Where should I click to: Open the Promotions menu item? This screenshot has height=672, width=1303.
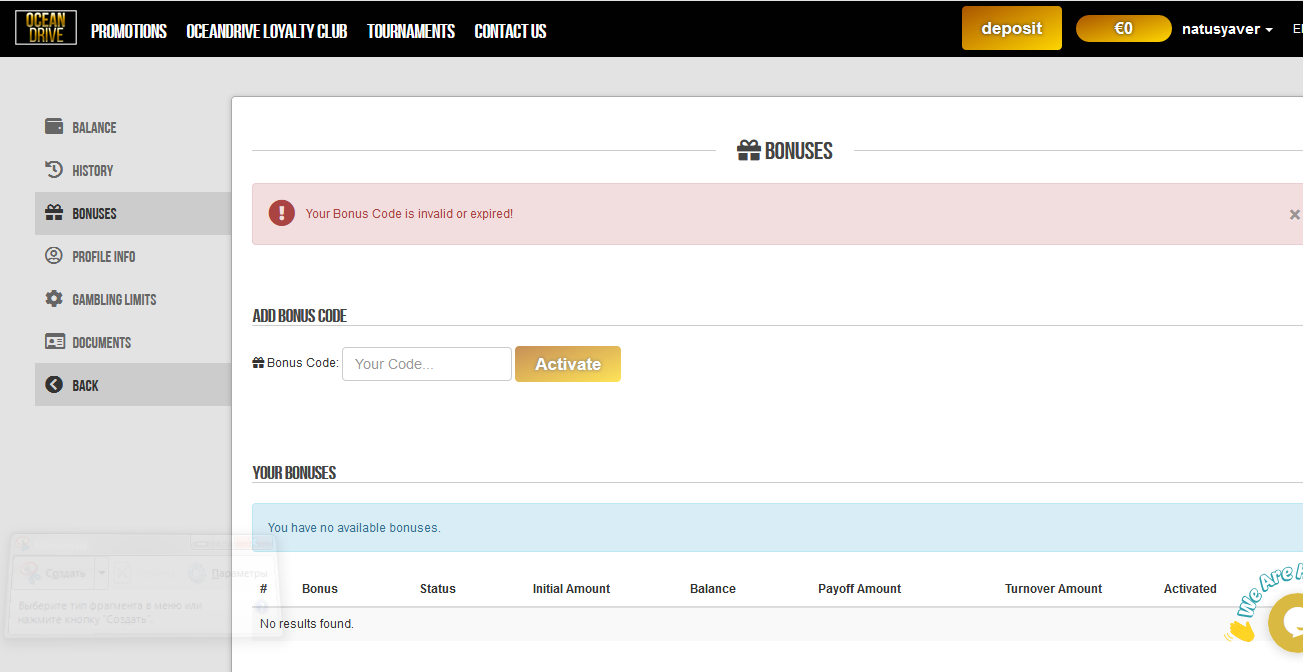click(129, 32)
